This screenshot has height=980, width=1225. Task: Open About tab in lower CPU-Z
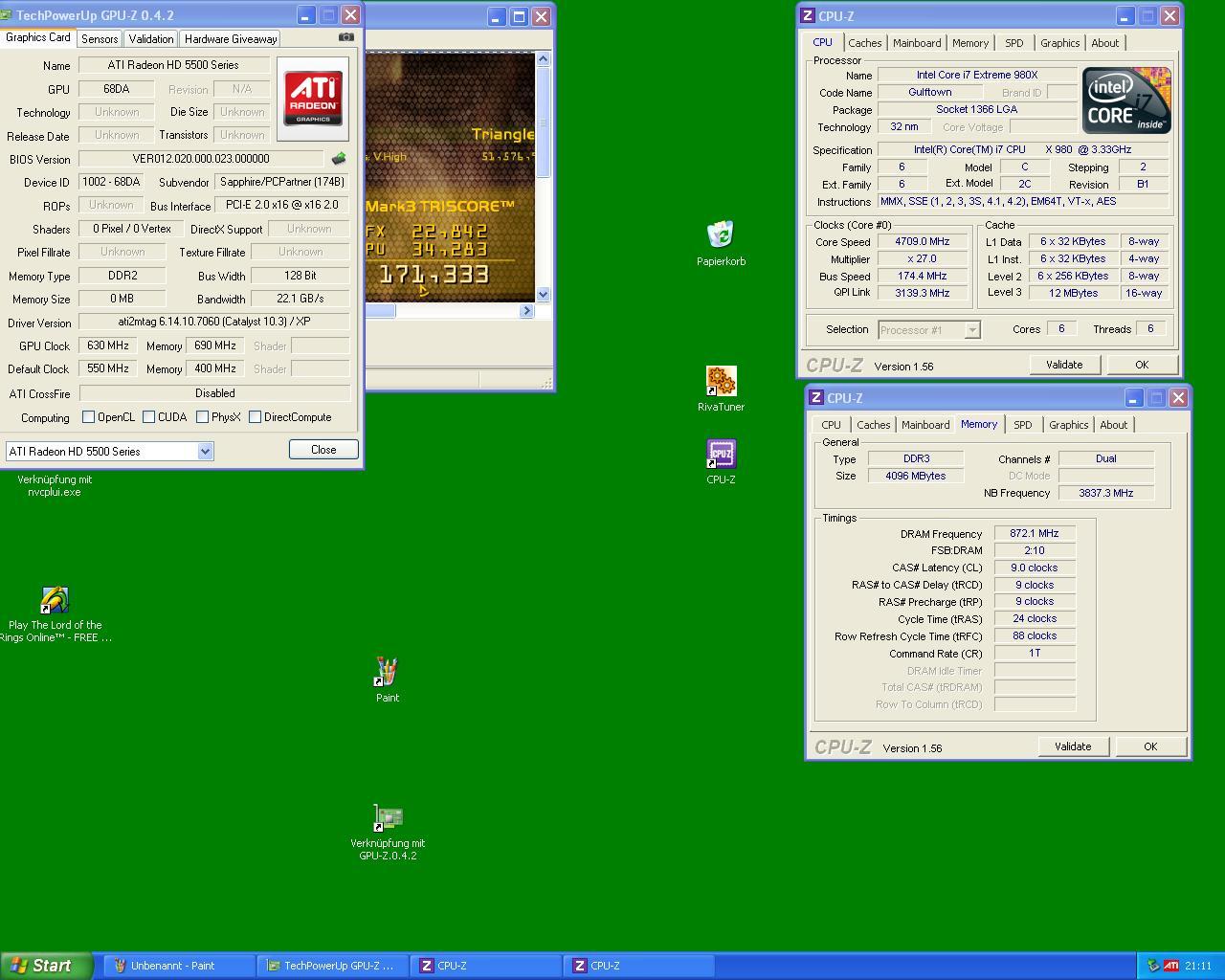pyautogui.click(x=1113, y=425)
